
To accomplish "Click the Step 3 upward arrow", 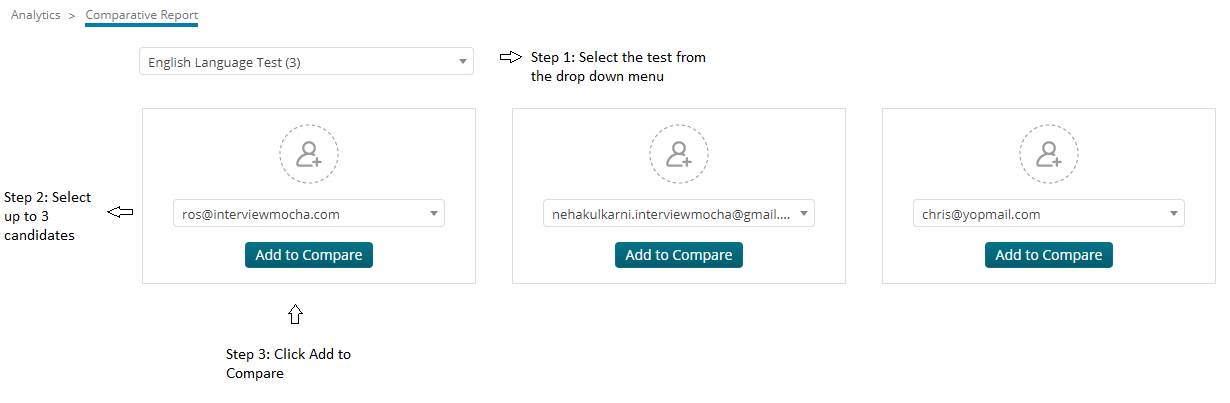I will (x=295, y=314).
